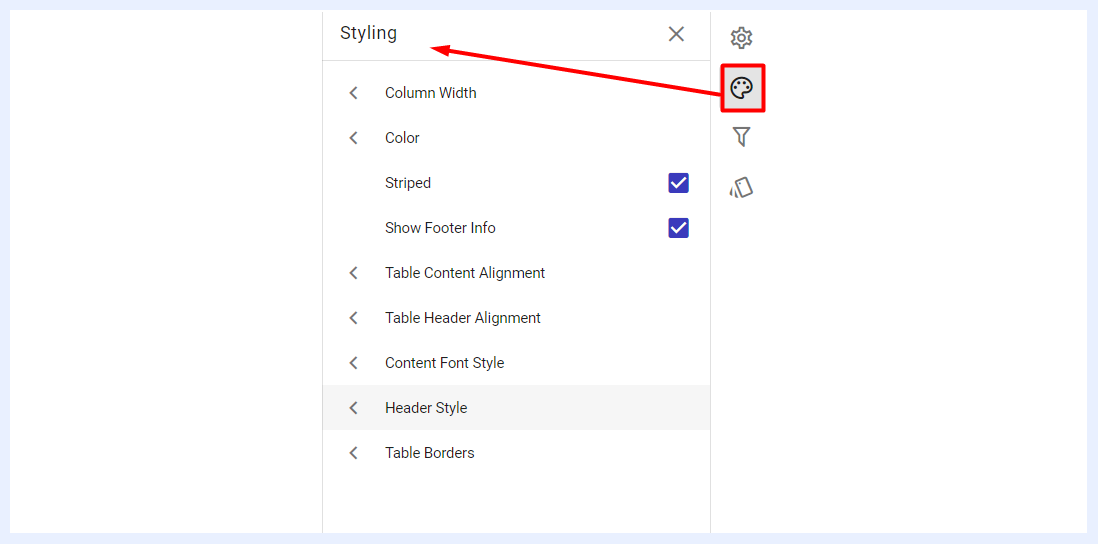Expand the Table Header Alignment chevron
The image size is (1098, 544).
pyautogui.click(x=354, y=318)
